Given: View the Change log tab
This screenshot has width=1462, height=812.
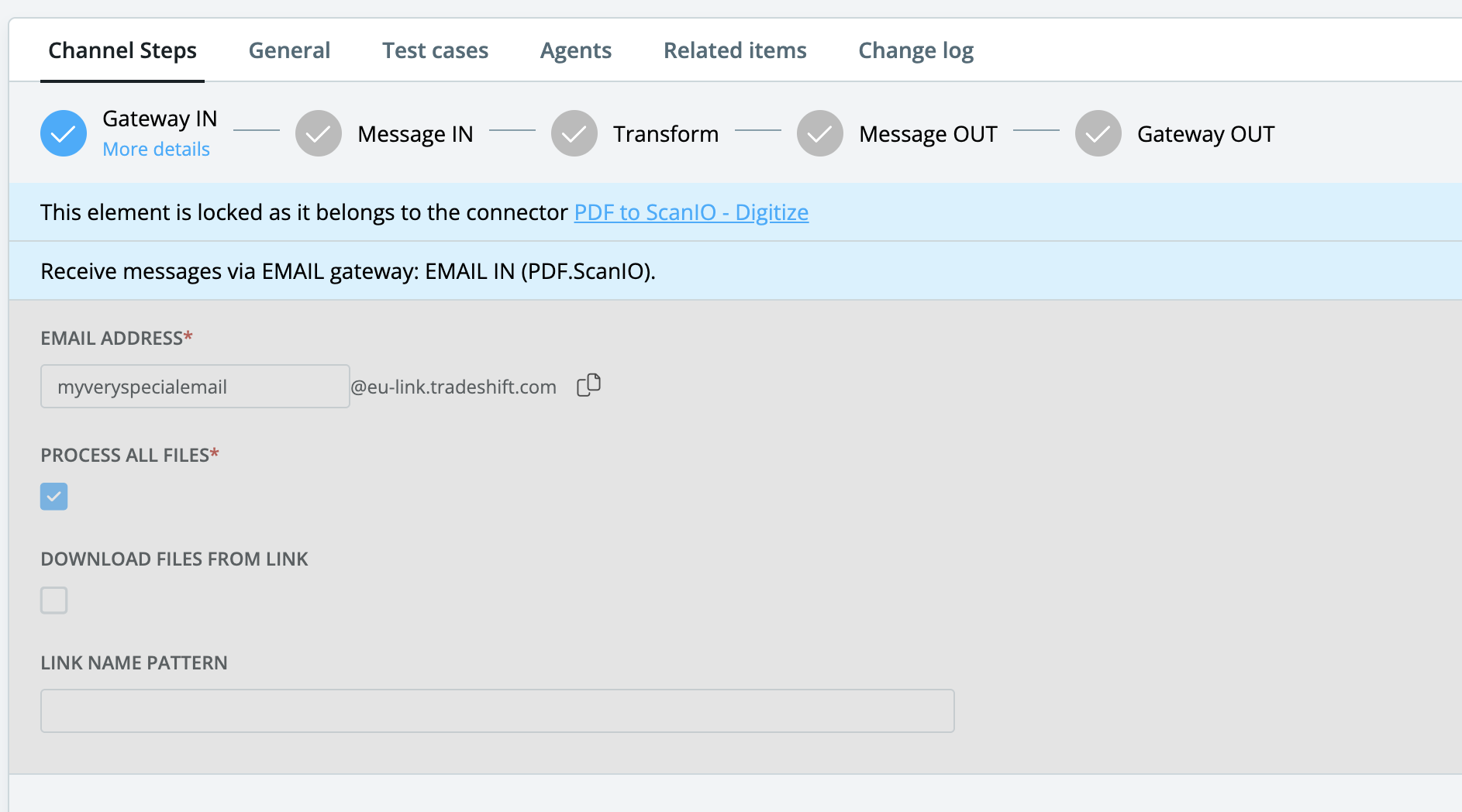Looking at the screenshot, I should click(x=915, y=50).
